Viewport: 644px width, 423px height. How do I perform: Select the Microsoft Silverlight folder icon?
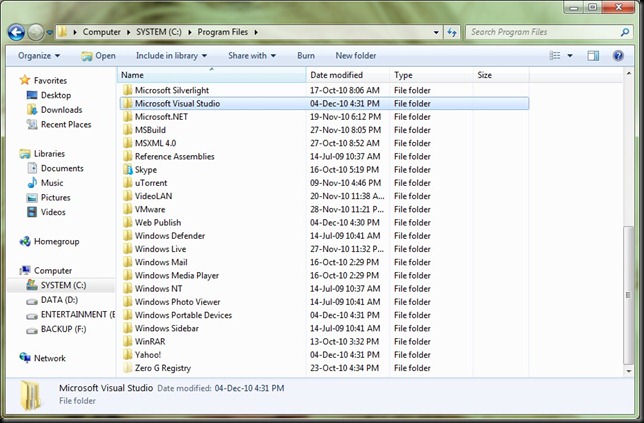coord(128,90)
